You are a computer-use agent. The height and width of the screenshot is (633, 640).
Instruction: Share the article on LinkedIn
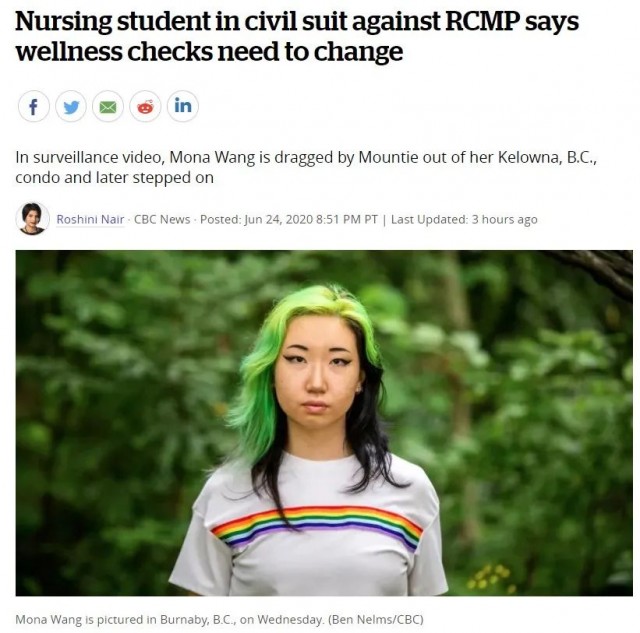coord(183,107)
